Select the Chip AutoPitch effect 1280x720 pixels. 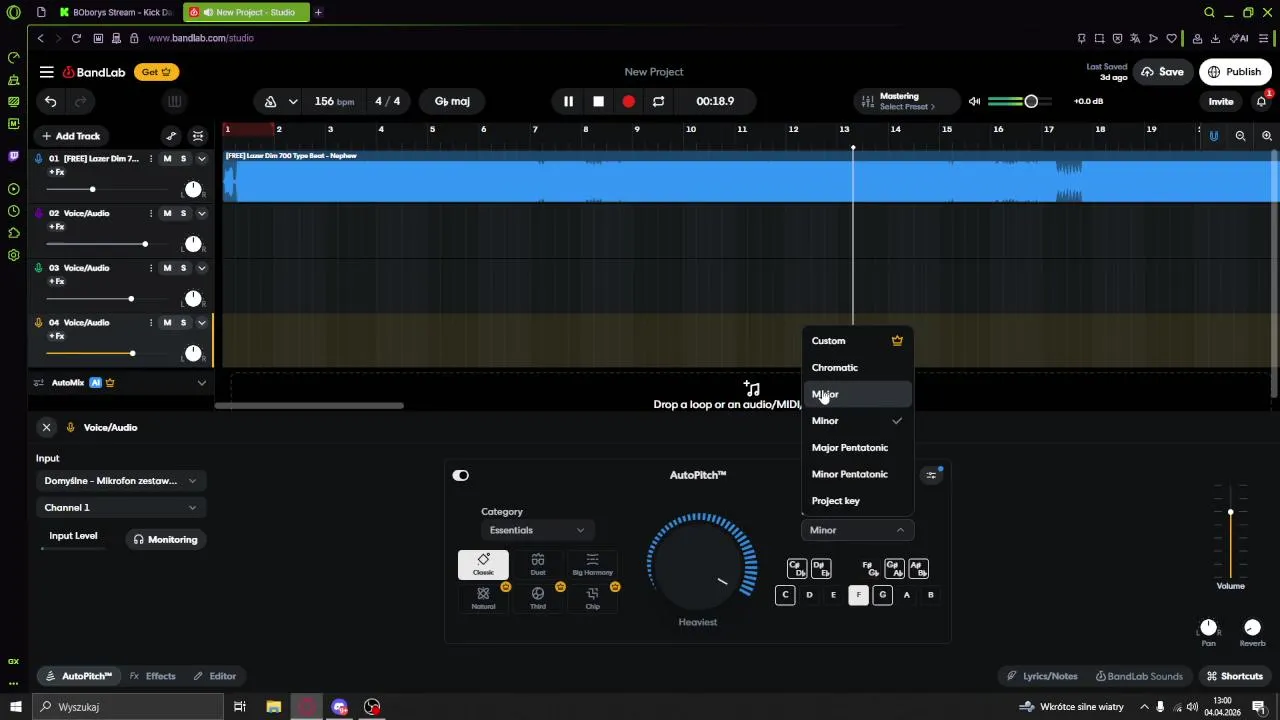click(x=592, y=598)
